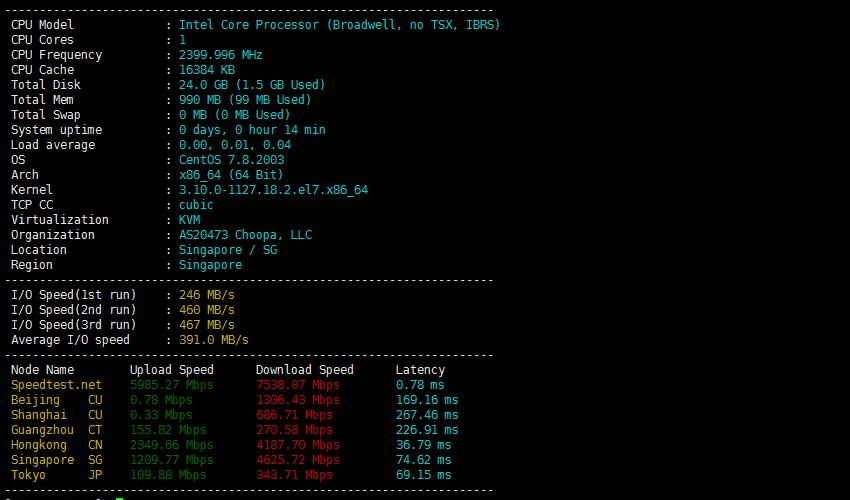Screen dimensions: 850x500
Task: Select the Tokyo node name
Action: click(28, 475)
